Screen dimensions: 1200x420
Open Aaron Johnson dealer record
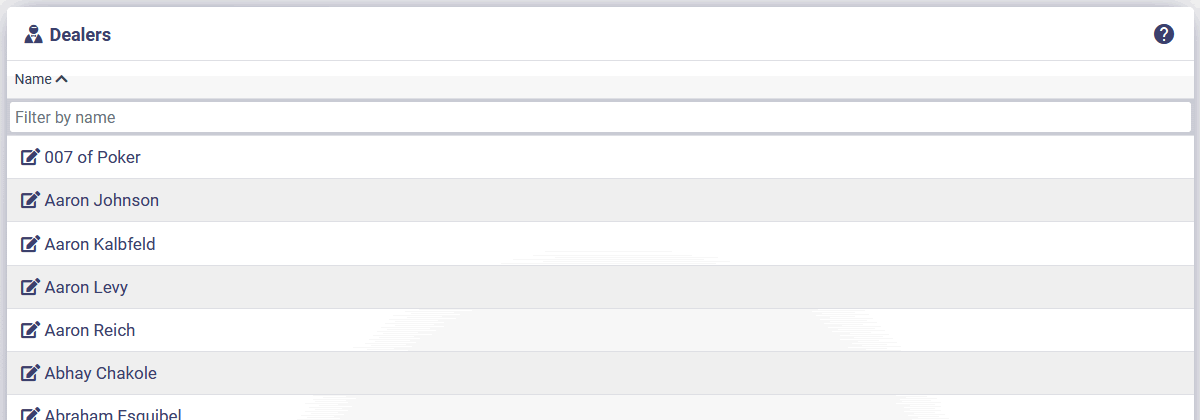102,200
